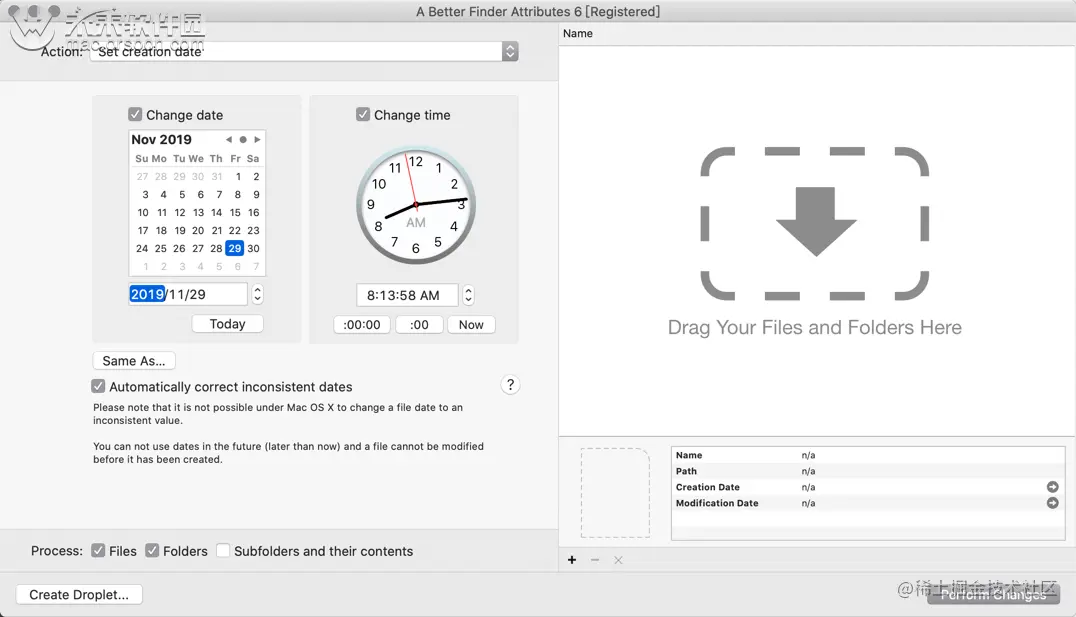Select November 1 in the calendar
1076x617 pixels.
pos(238,176)
